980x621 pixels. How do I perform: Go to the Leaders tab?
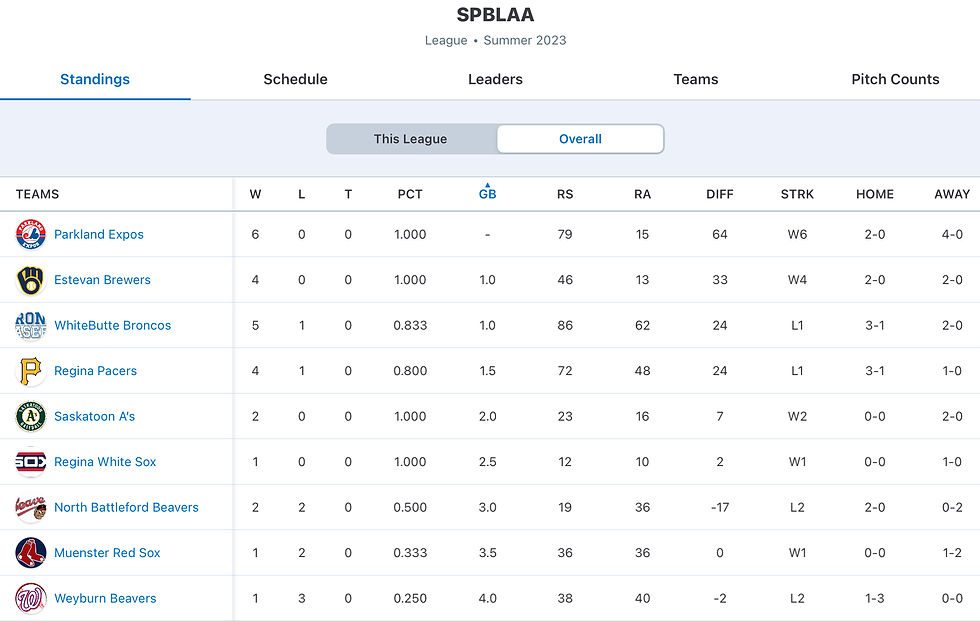(x=495, y=79)
